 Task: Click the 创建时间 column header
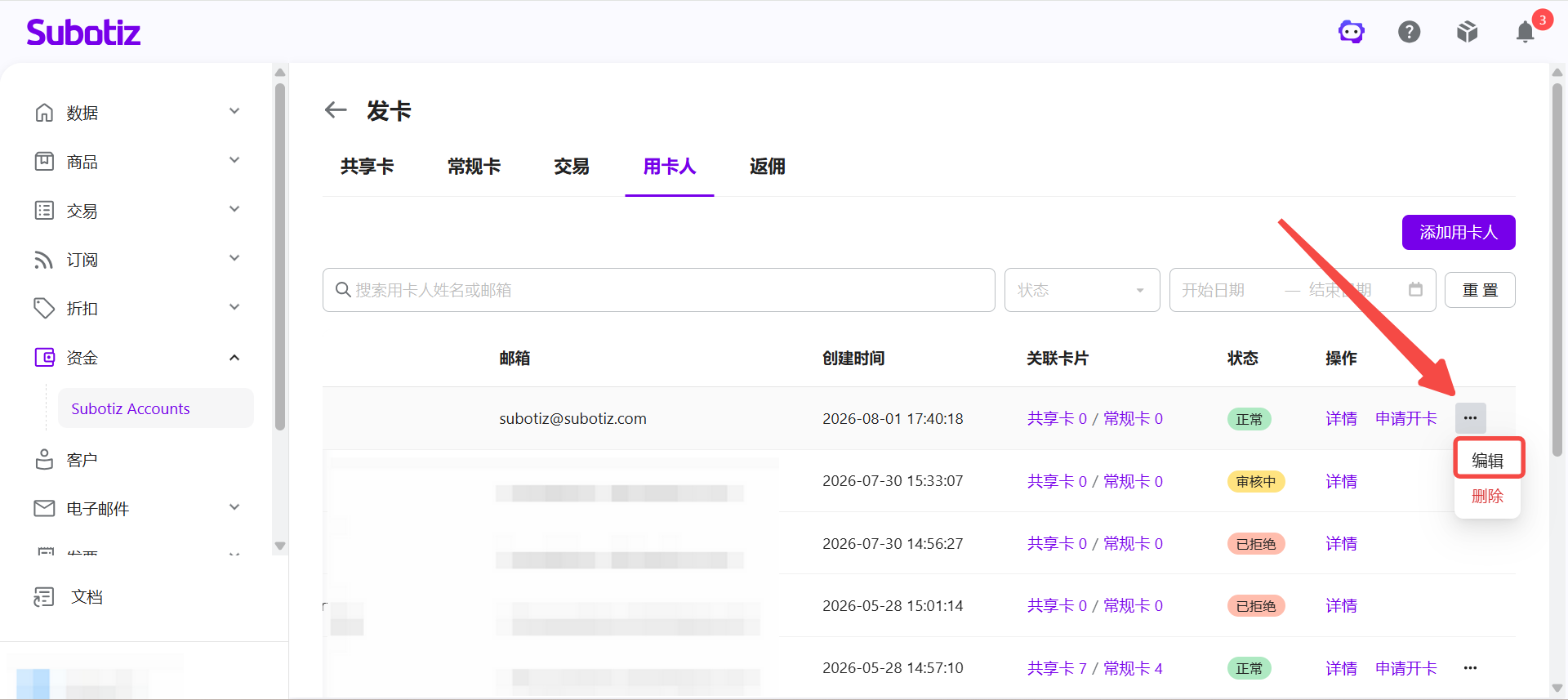coord(853,358)
